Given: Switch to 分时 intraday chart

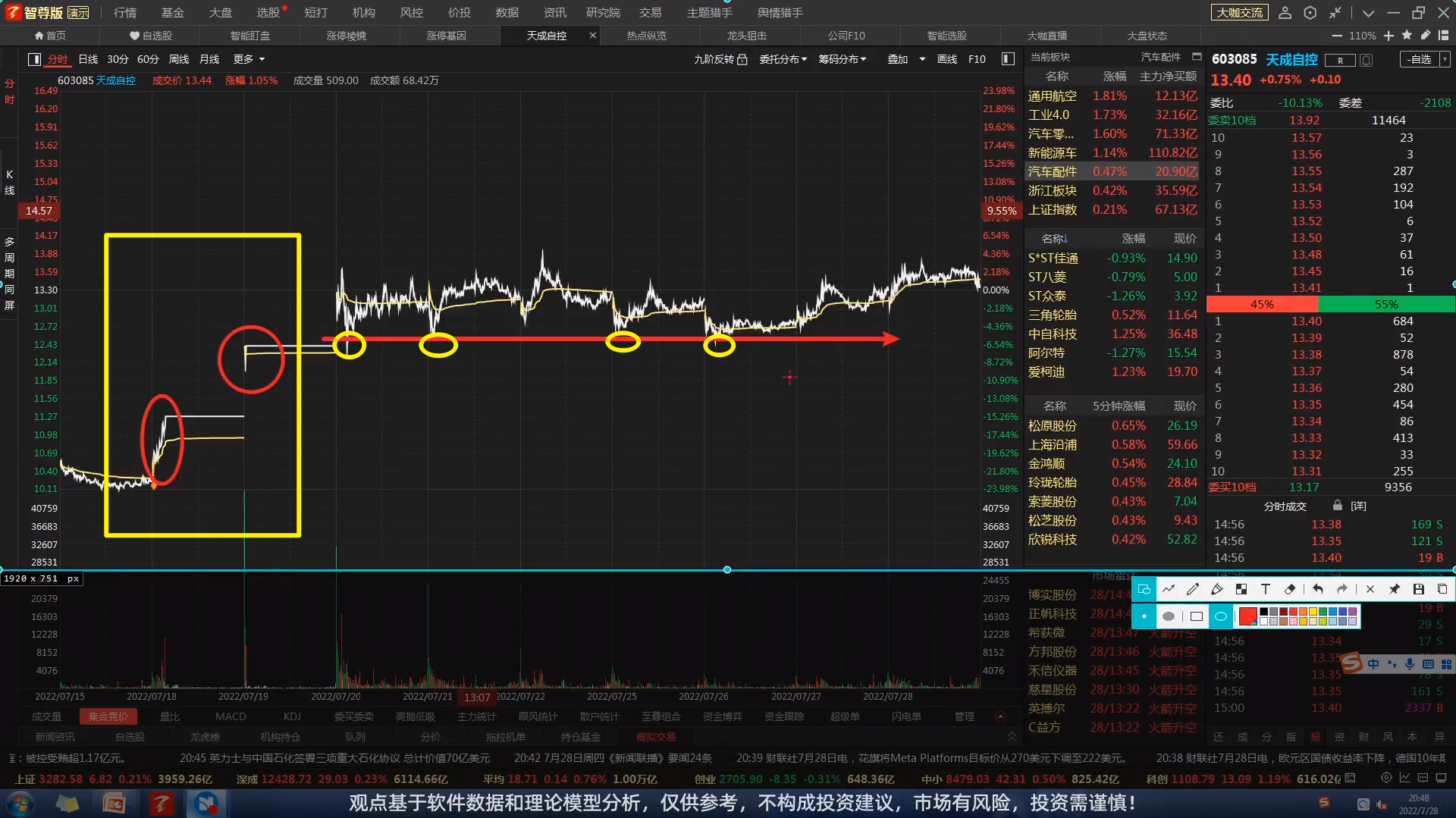Looking at the screenshot, I should (x=58, y=59).
